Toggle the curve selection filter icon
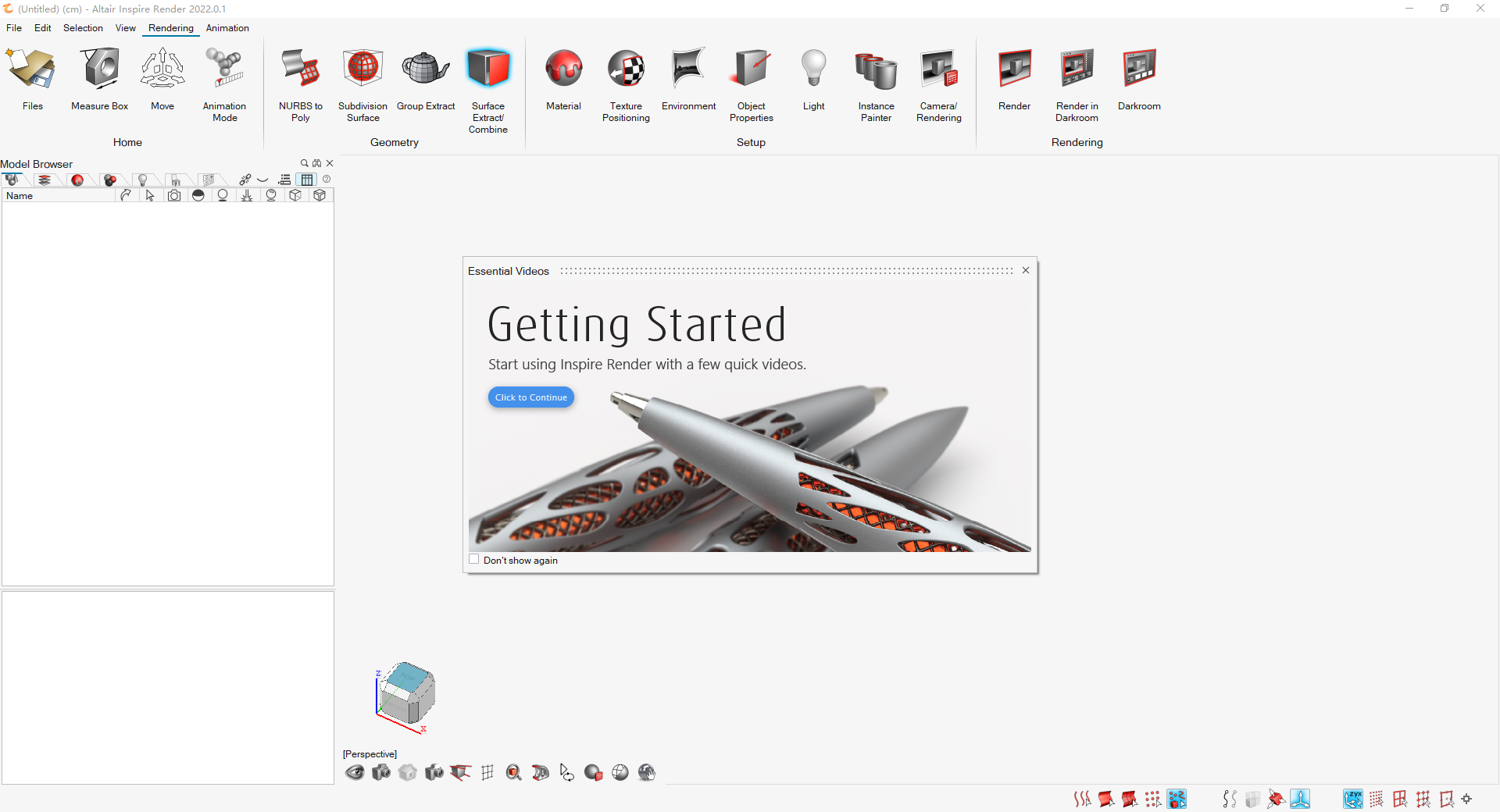The height and width of the screenshot is (812, 1500). coord(1082,799)
